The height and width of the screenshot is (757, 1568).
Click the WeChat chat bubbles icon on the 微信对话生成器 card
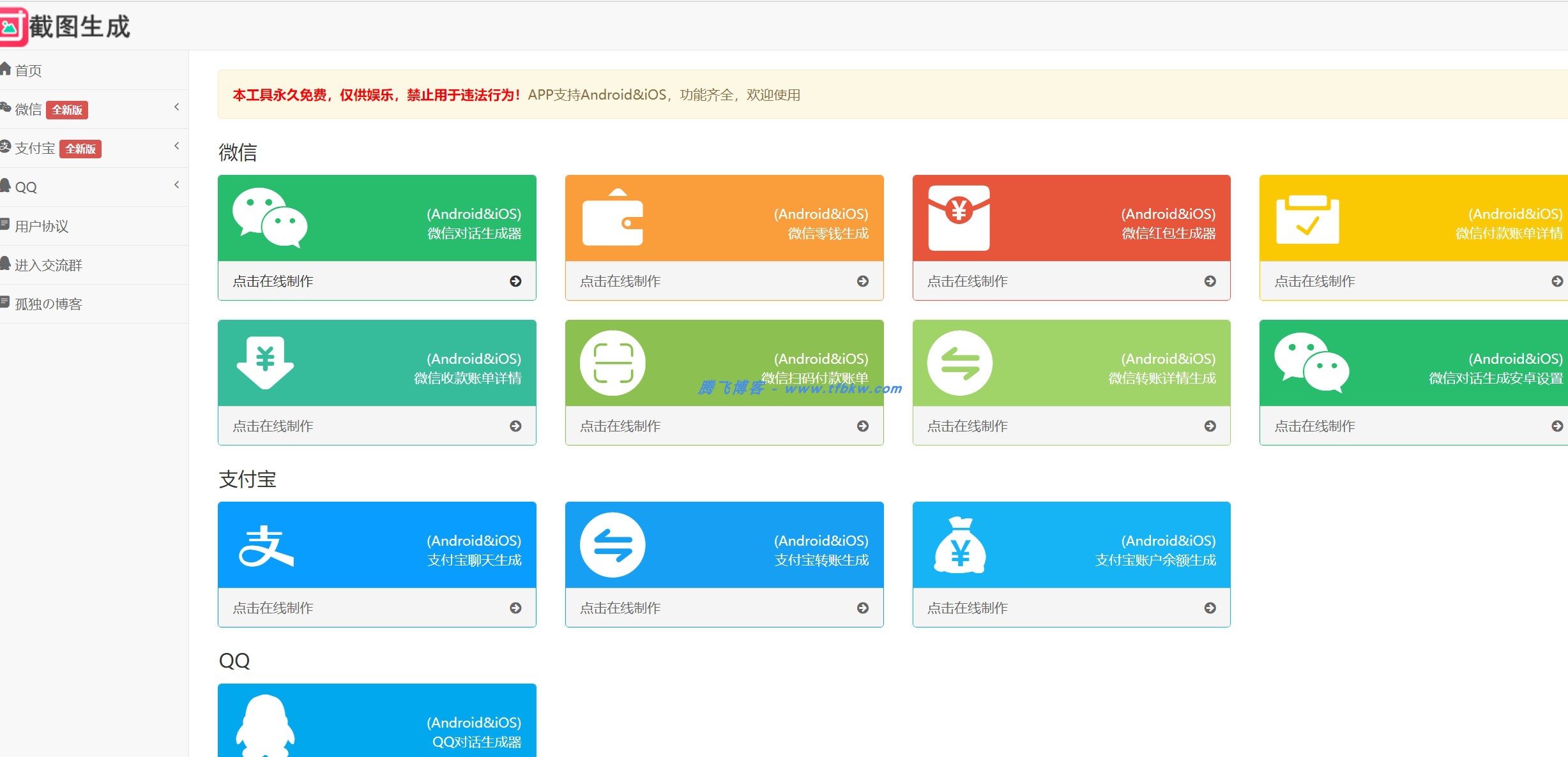point(270,218)
